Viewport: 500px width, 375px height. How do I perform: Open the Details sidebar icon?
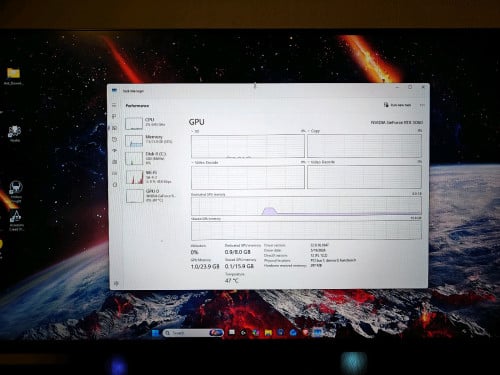coord(115,173)
